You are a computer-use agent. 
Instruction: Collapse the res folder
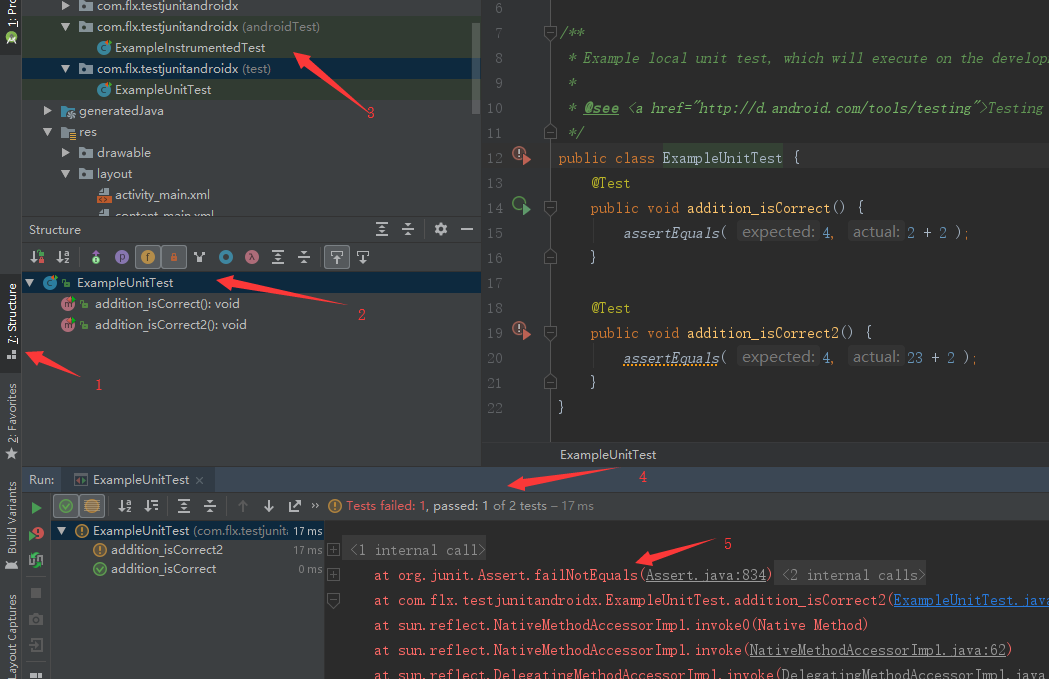[47, 132]
